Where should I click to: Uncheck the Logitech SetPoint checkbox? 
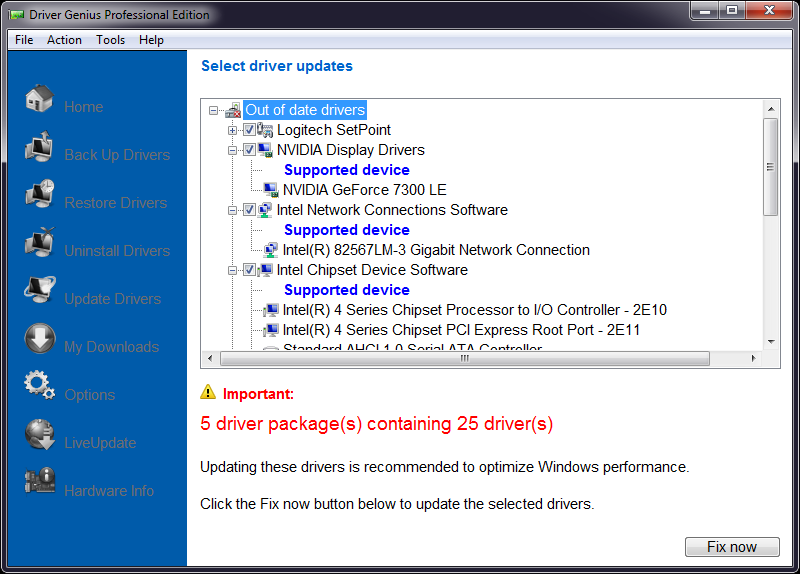[x=249, y=130]
